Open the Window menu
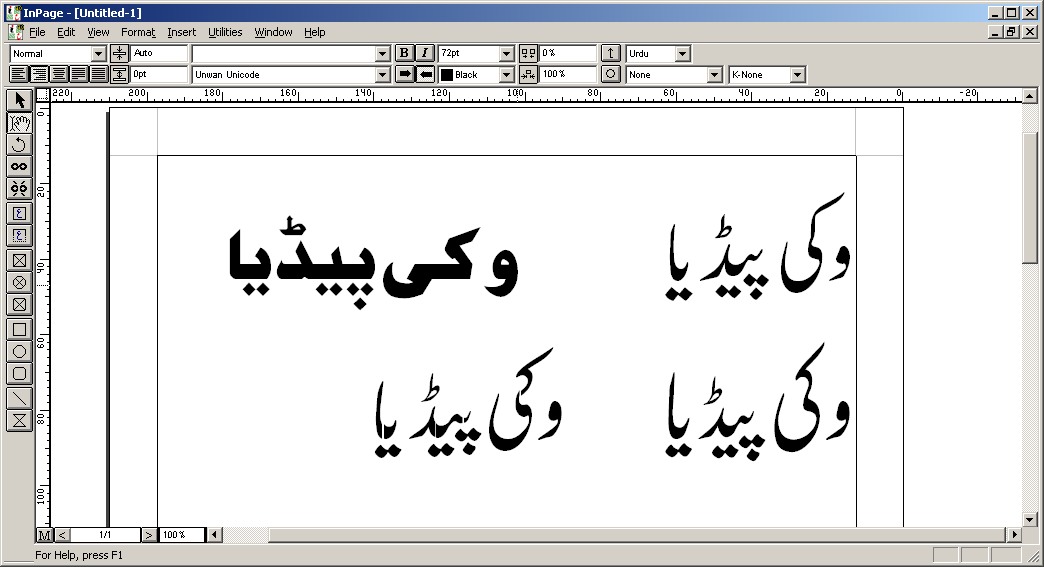The image size is (1044, 567). 273,32
